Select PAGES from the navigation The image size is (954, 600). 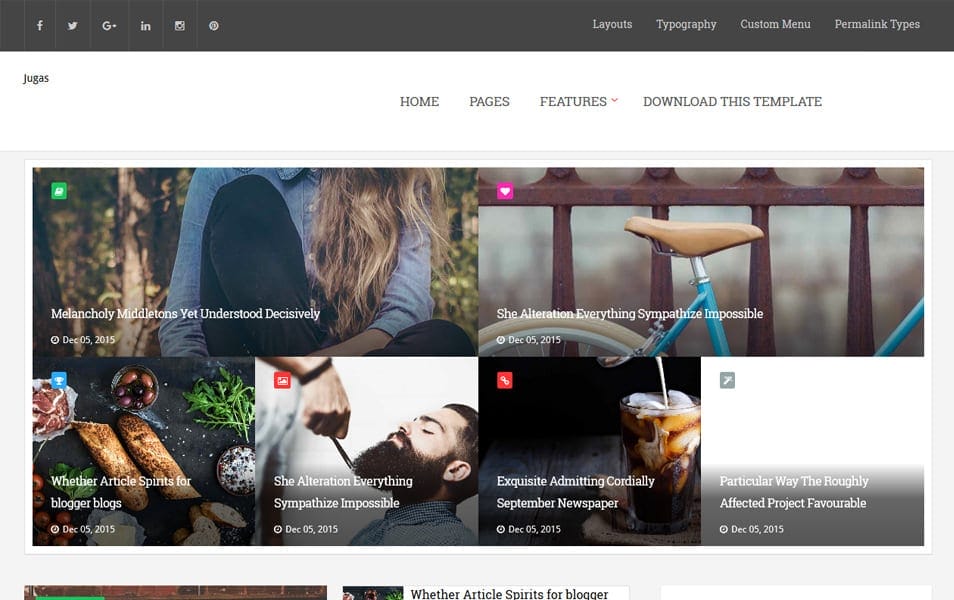tap(489, 101)
